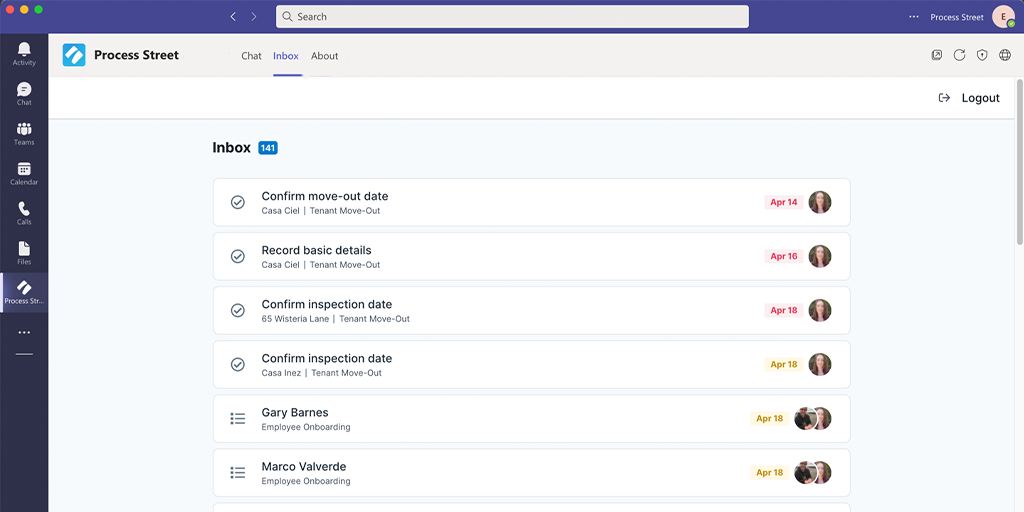Click the Process Street logo icon
Screen dimensions: 1024x512
tap(74, 55)
